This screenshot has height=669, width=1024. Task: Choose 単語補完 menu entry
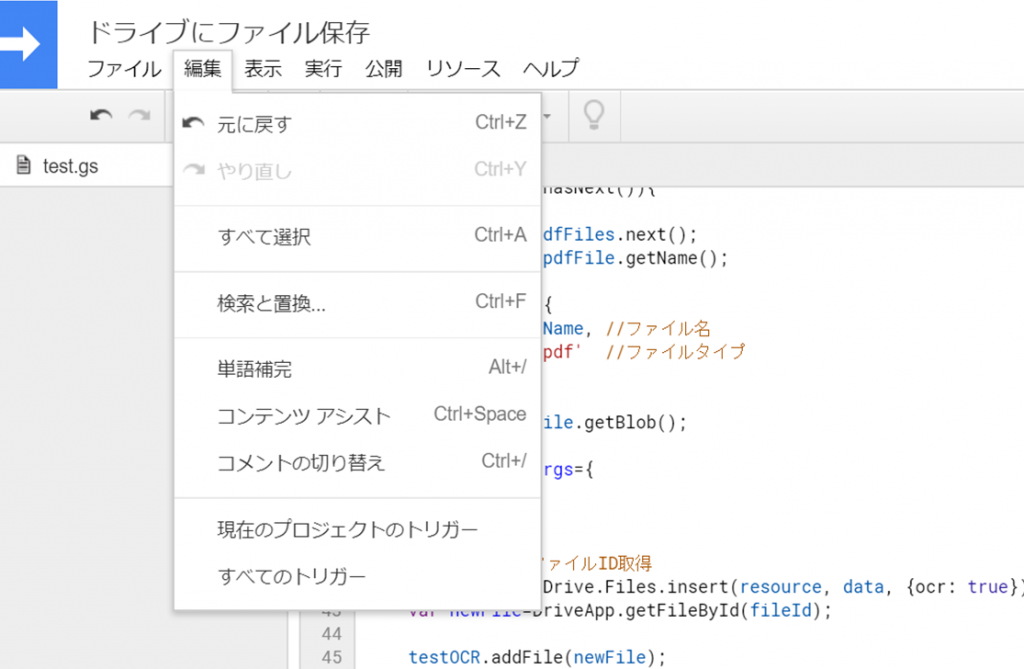[x=358, y=369]
